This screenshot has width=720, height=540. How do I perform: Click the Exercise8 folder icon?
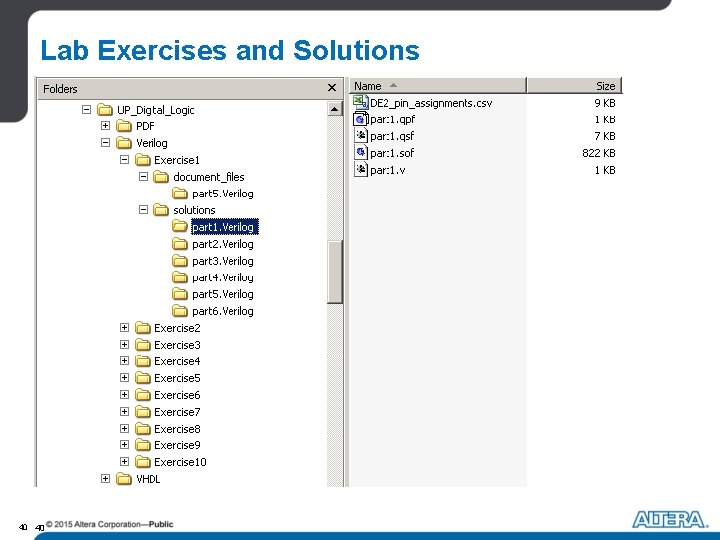(143, 429)
